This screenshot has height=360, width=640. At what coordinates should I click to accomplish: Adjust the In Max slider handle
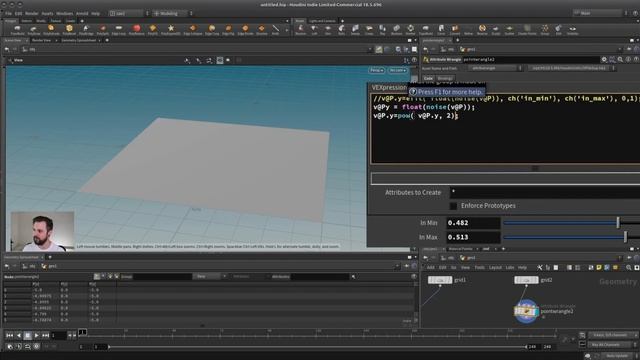coord(625,237)
